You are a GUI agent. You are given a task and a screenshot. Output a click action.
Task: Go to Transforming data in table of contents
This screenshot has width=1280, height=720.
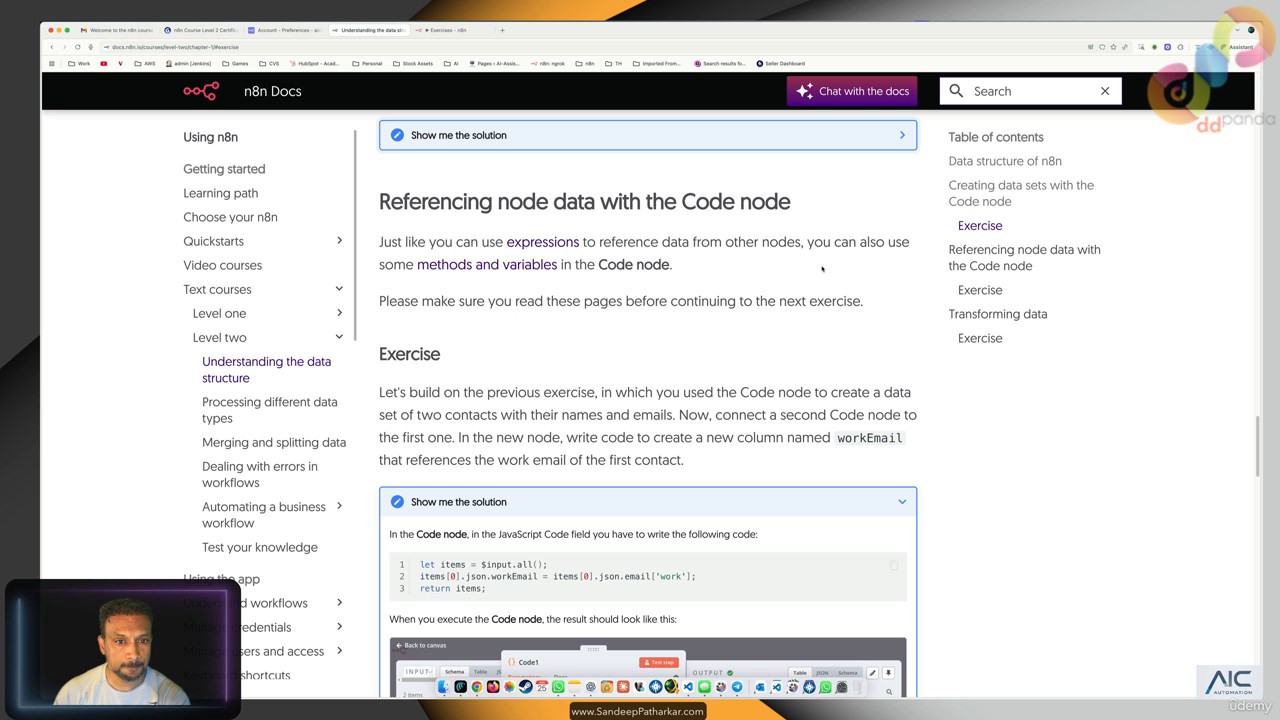pyautogui.click(x=998, y=314)
